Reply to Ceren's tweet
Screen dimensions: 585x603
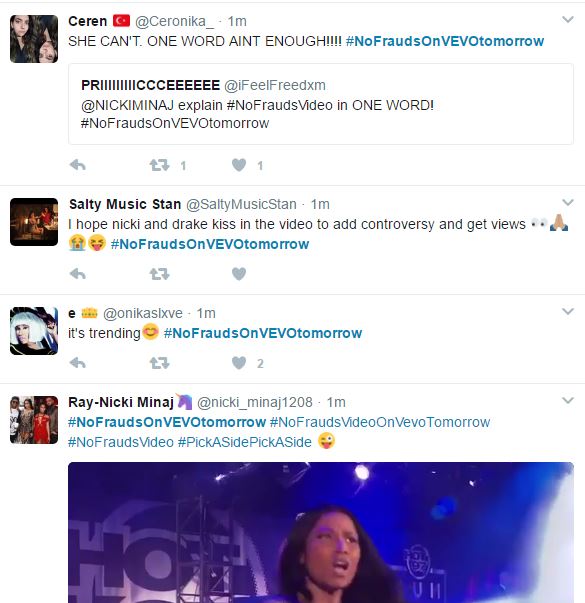pyautogui.click(x=78, y=165)
